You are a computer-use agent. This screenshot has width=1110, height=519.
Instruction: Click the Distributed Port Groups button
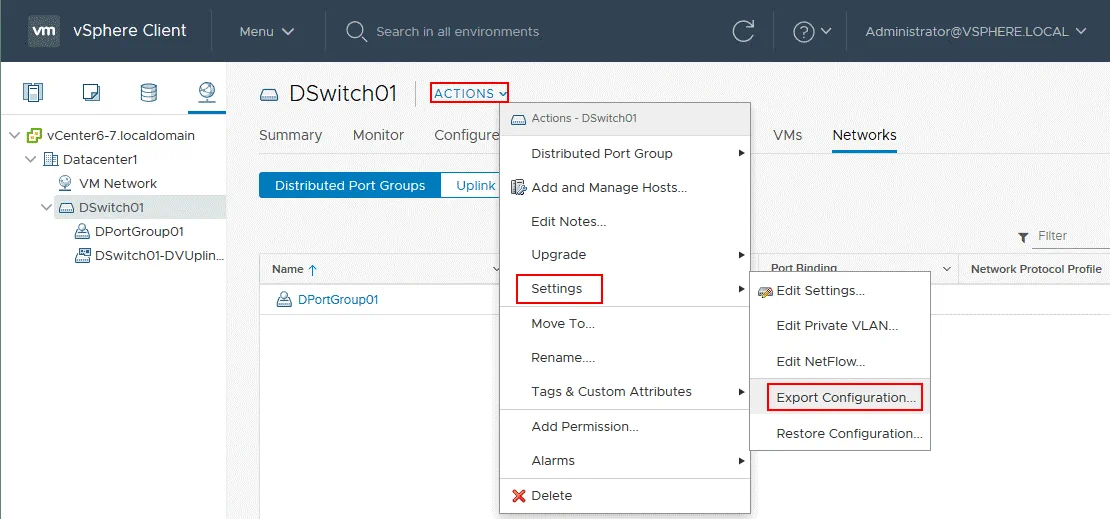coord(349,185)
